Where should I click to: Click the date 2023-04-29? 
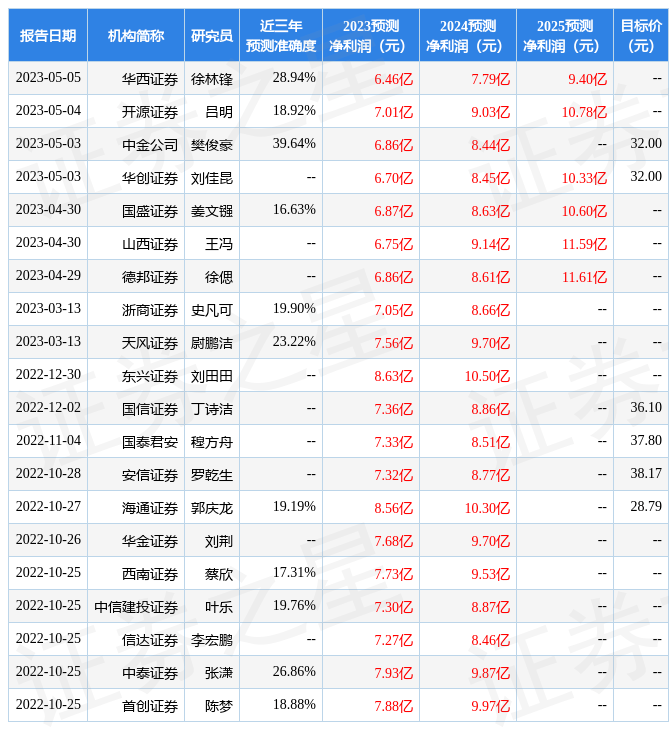point(48,276)
